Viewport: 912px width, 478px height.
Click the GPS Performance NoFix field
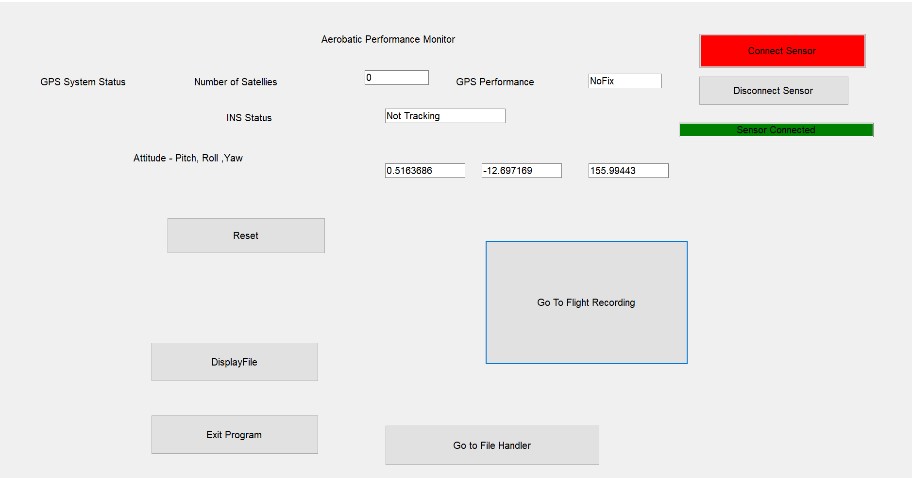tap(625, 81)
